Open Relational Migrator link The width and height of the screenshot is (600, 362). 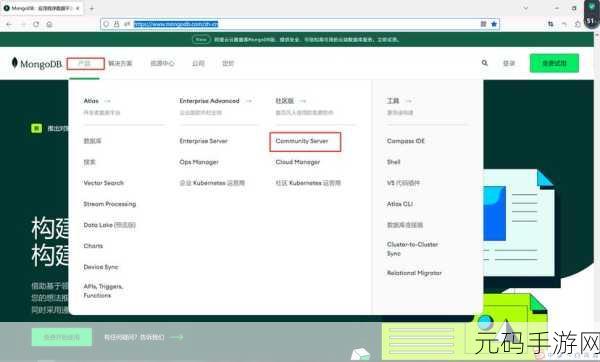coord(414,273)
